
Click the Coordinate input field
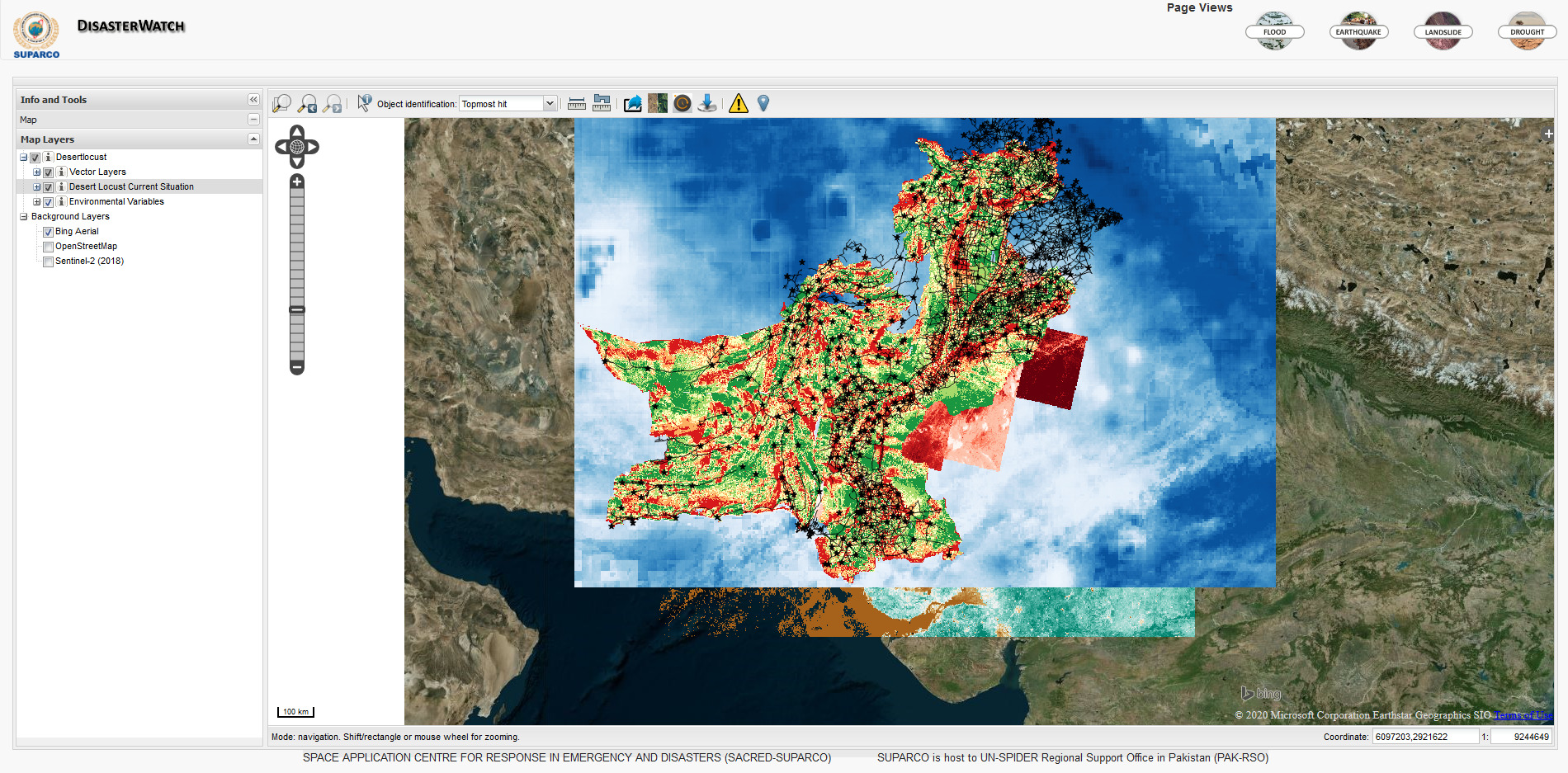pos(1424,737)
